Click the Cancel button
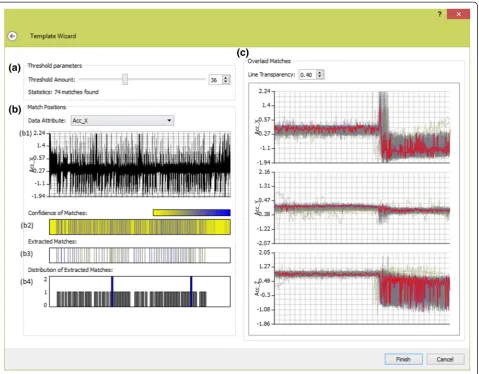This screenshot has width=479, height=374. 445,359
